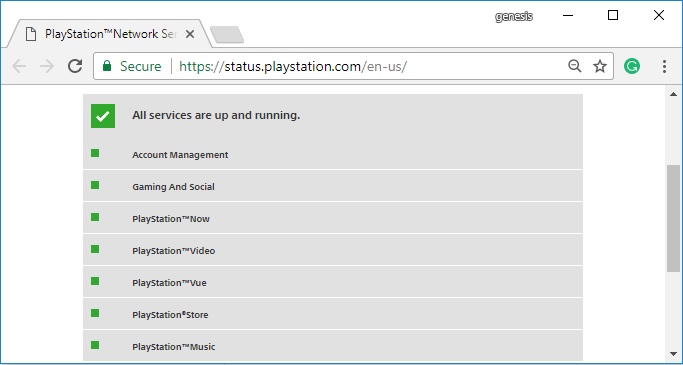The image size is (683, 365).
Task: Click the genesis profile button
Action: coord(514,17)
